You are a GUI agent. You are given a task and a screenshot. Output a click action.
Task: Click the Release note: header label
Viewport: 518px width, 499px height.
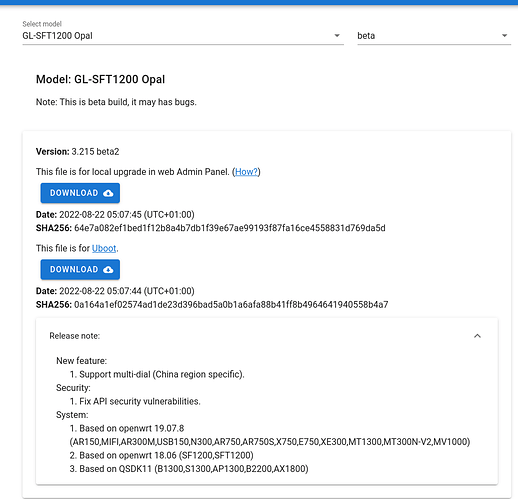pos(74,336)
